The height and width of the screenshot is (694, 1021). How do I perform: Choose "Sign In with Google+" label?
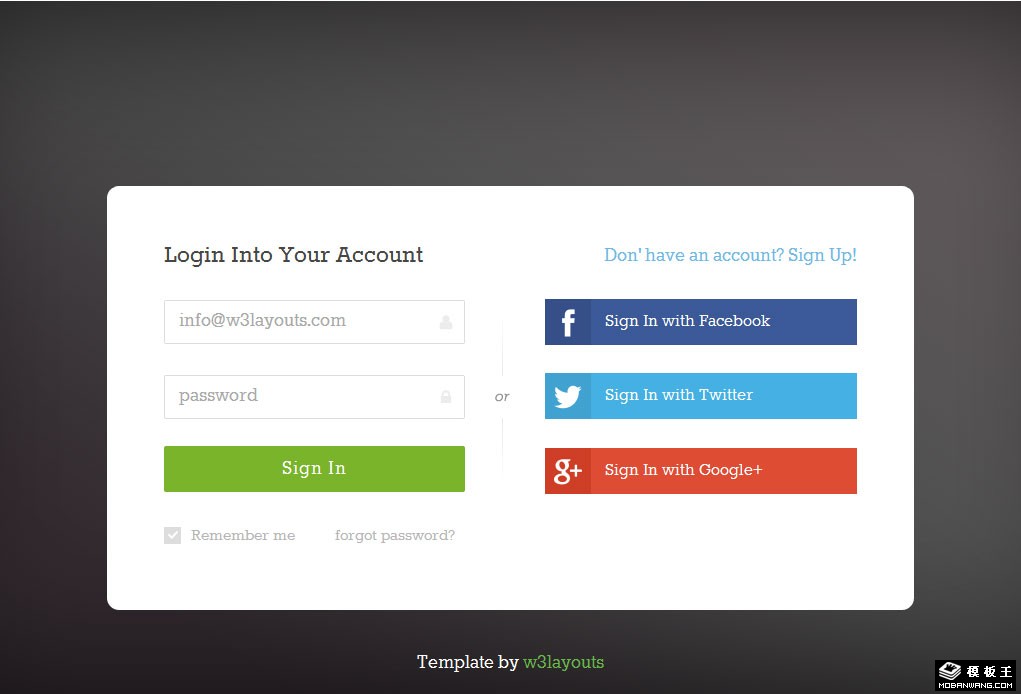[x=683, y=470]
